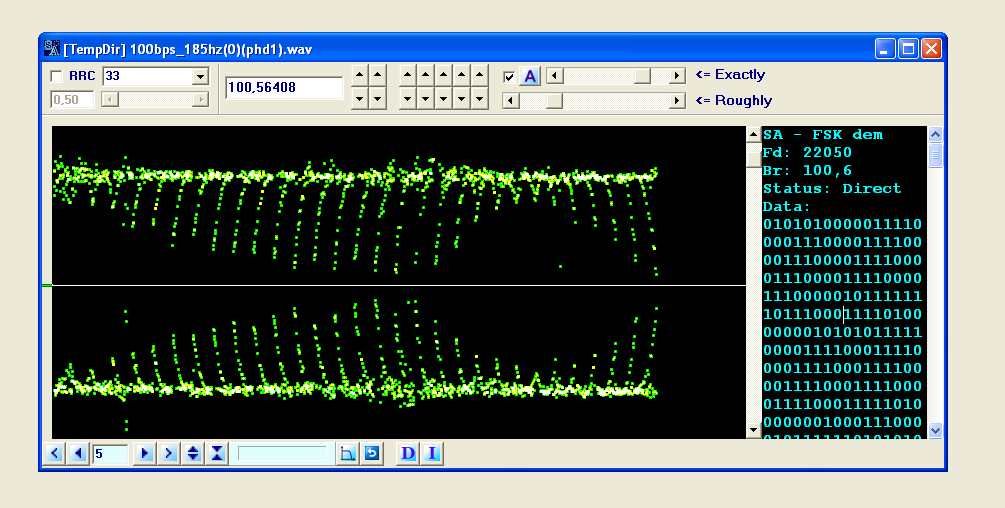Click the solid right triangle button
Viewport: 1005px width, 508px height.
coord(145,454)
